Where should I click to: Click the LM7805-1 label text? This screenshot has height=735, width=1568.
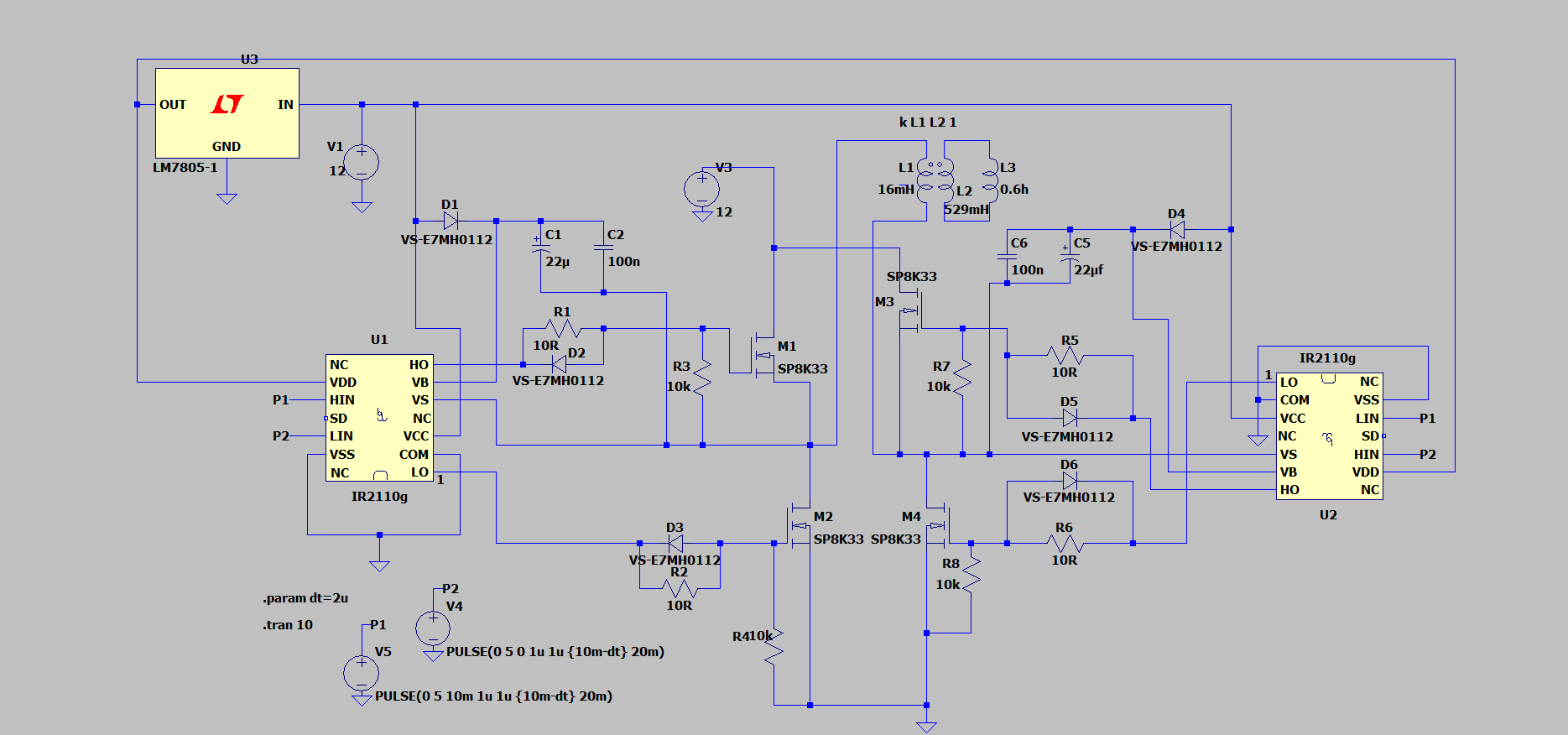185,168
